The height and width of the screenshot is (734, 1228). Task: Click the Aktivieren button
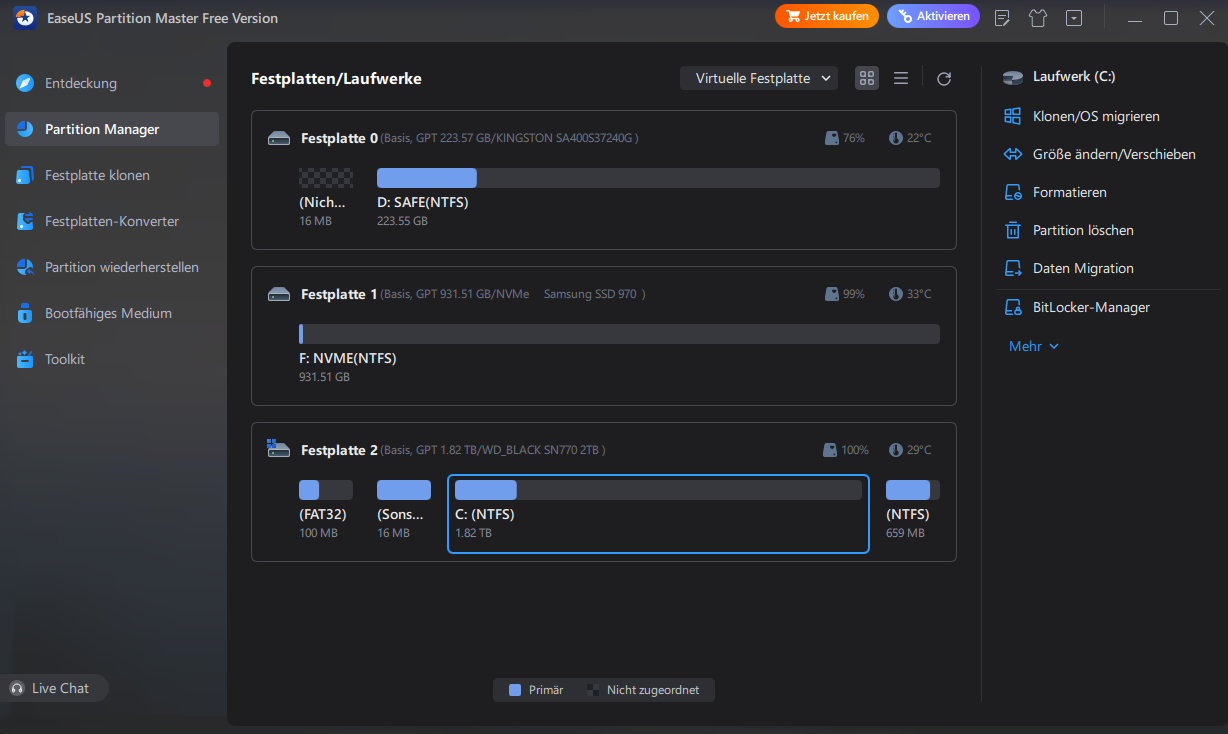point(933,16)
